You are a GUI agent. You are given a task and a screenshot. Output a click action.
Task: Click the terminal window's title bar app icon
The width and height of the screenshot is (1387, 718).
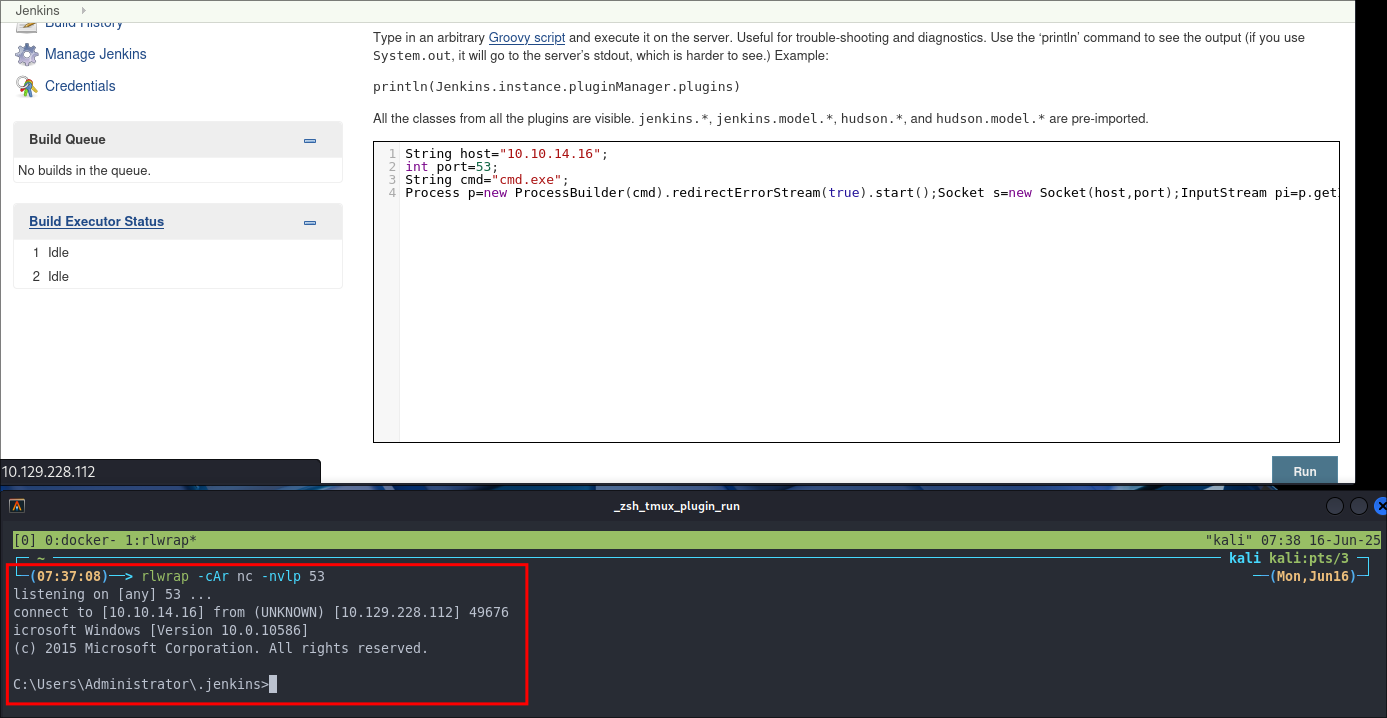pos(17,505)
